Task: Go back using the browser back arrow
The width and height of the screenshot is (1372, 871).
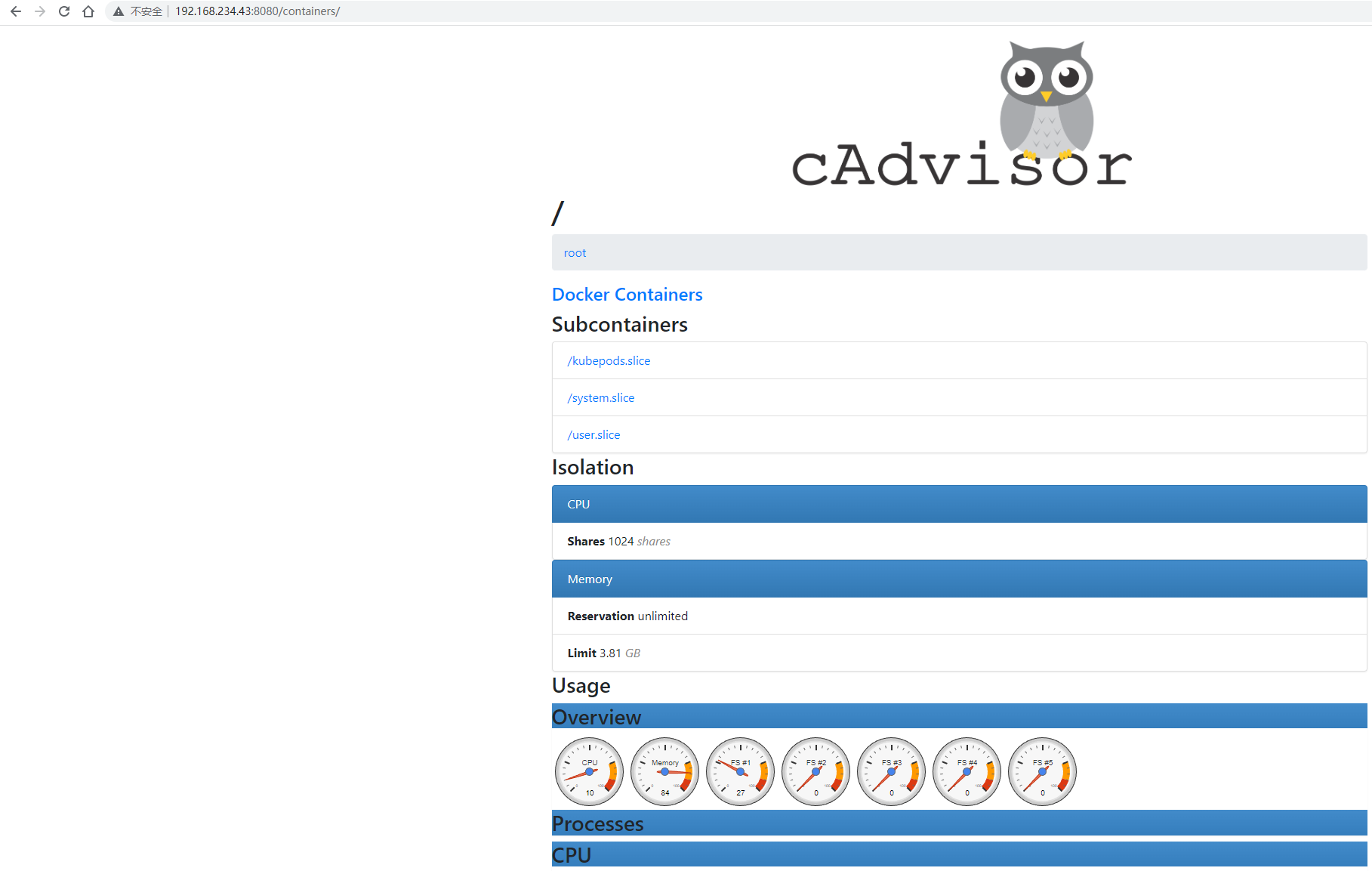Action: 16,11
